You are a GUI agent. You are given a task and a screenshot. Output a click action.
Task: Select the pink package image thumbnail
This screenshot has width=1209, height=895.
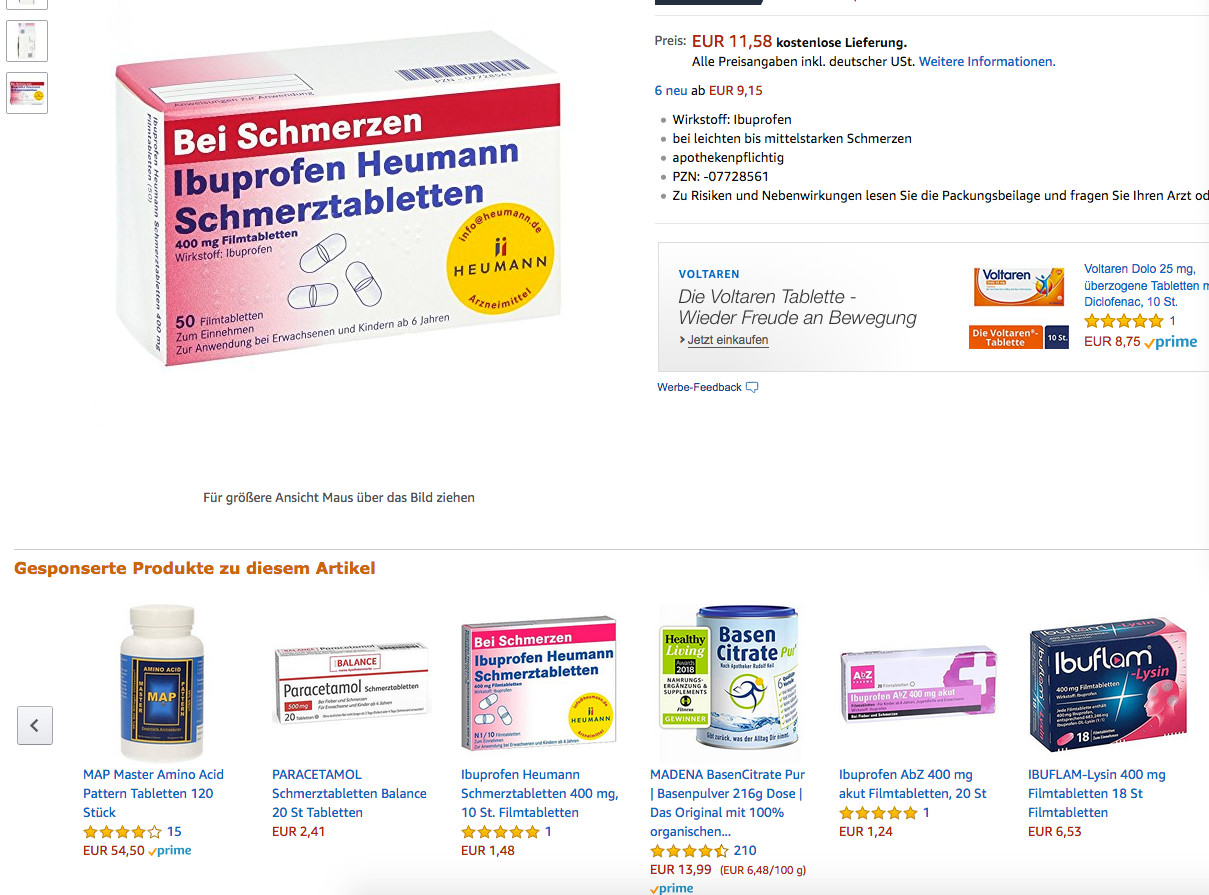tap(27, 93)
